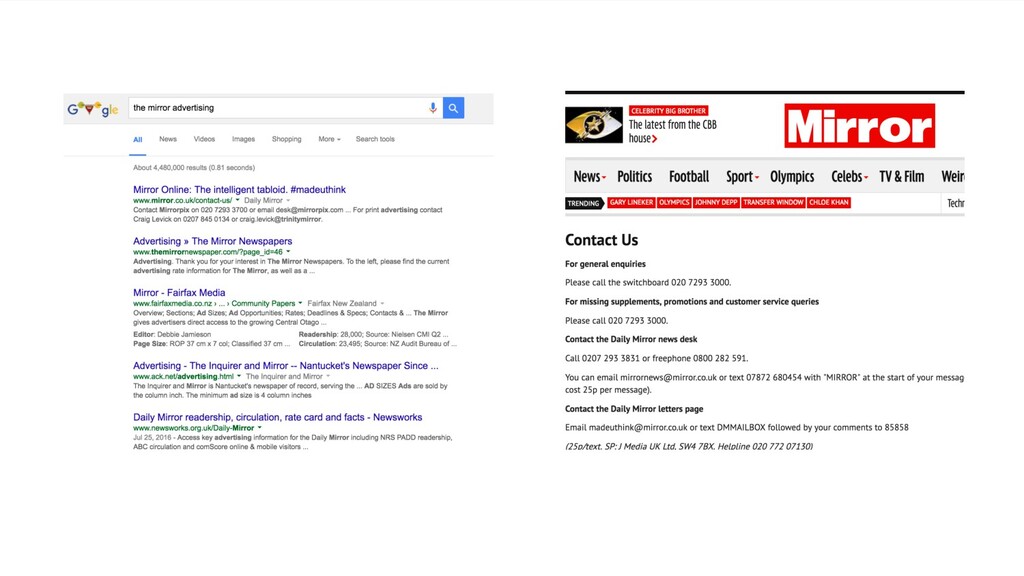Activate the voice search microphone icon

coord(432,108)
